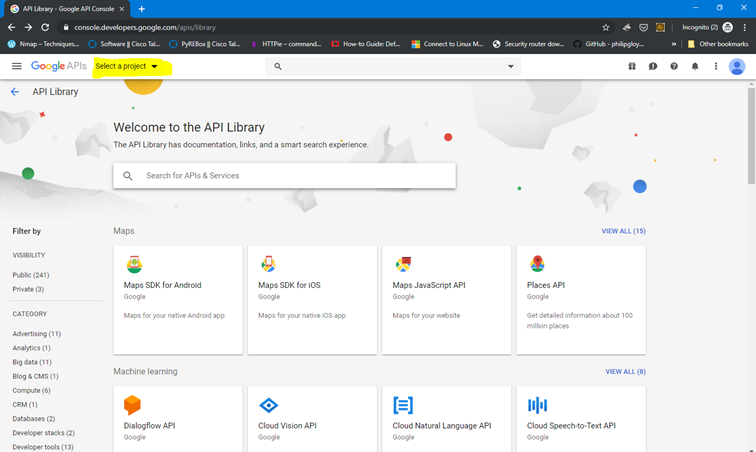Click the browser back button
The image size is (756, 452).
(x=12, y=27)
